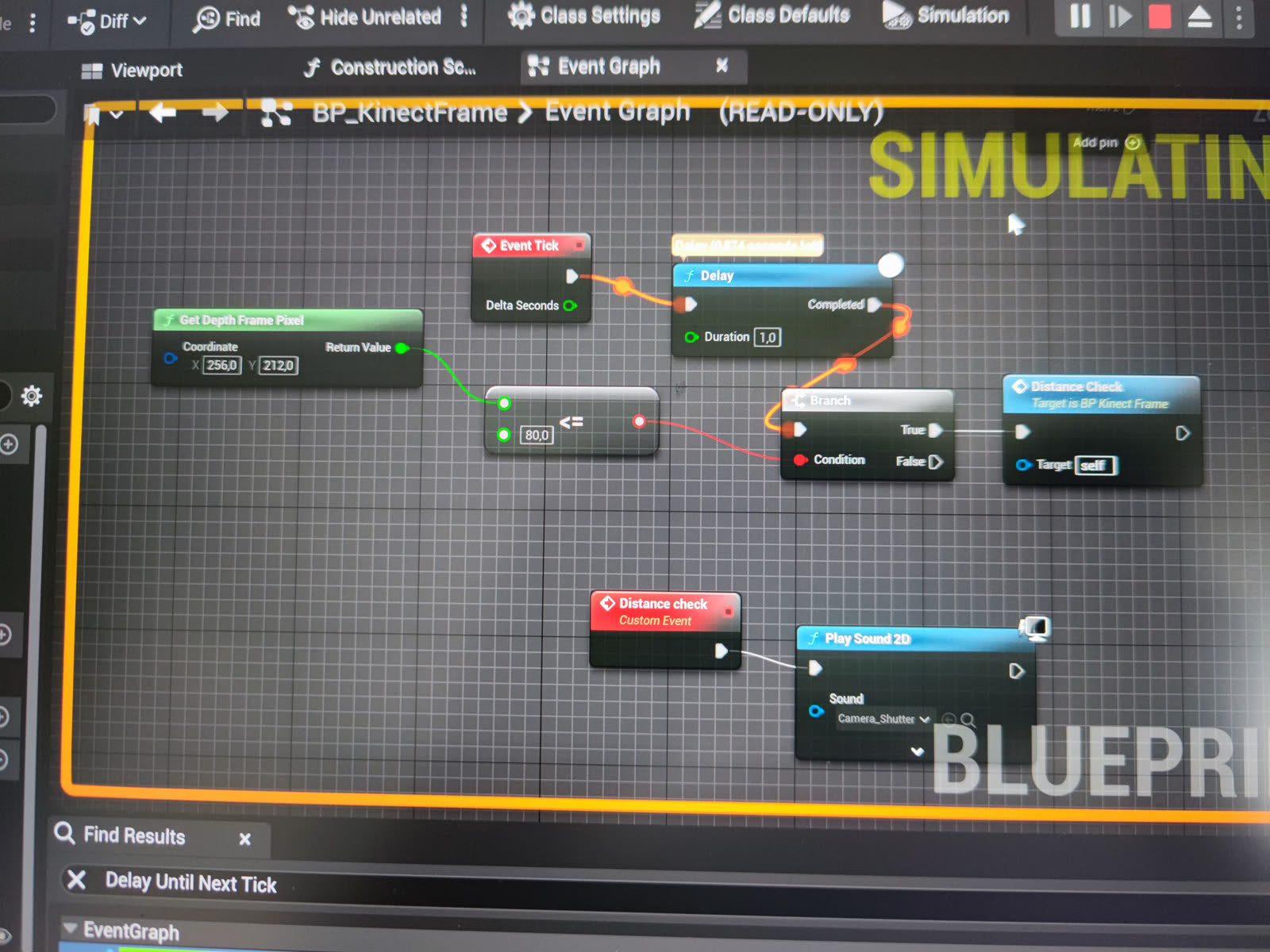Expand Play Sound 2D advanced pins
Screen dimensions: 1270x952
click(x=917, y=750)
